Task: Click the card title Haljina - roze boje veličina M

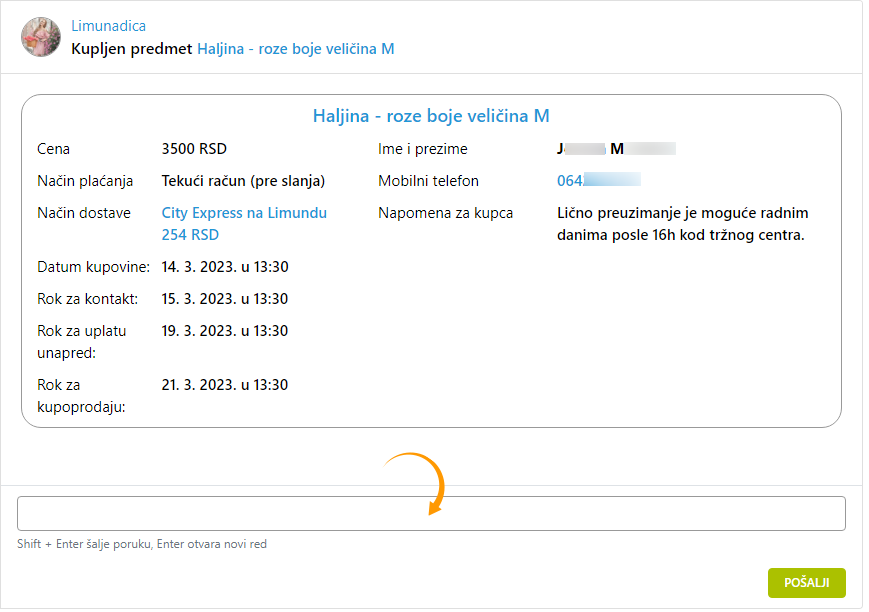Action: pos(431,116)
